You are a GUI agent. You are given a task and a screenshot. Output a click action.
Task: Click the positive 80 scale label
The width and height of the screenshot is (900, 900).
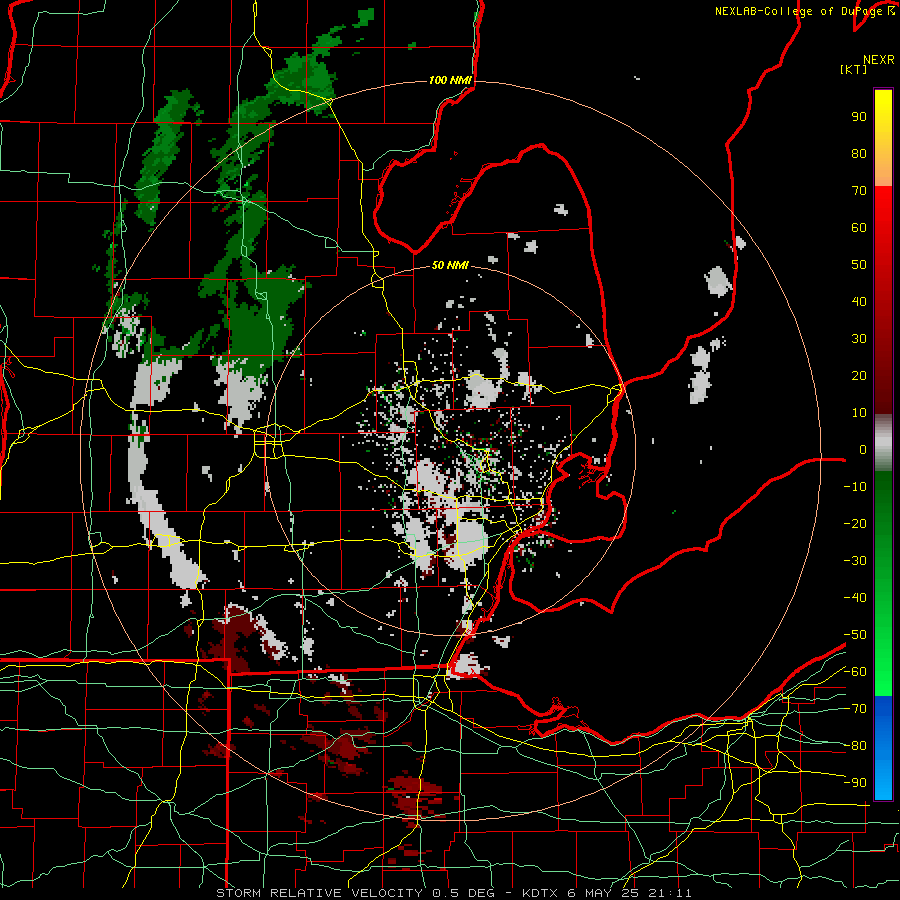coord(859,153)
